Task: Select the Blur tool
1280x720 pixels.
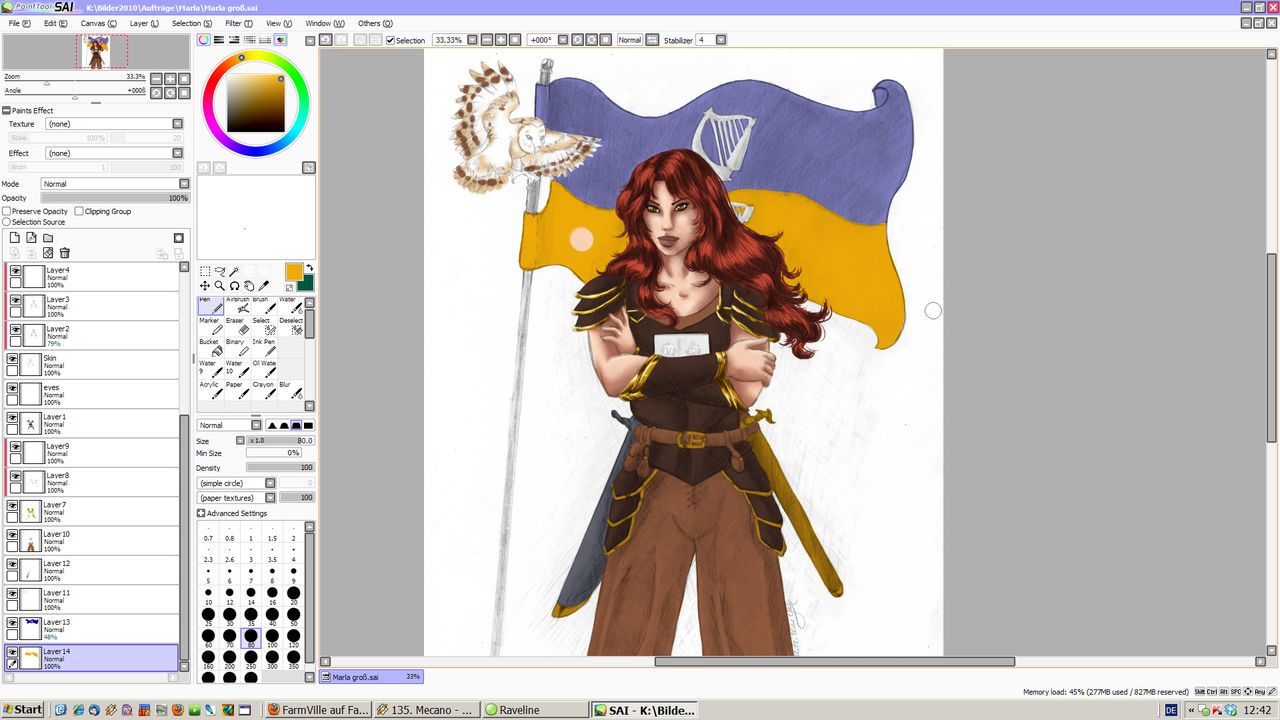Action: [x=290, y=391]
